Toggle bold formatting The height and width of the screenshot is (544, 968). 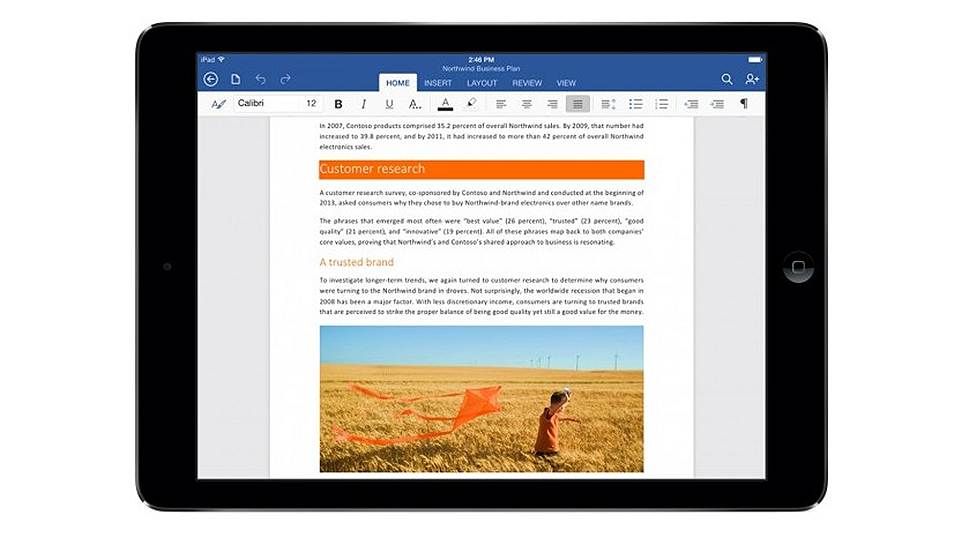click(338, 104)
